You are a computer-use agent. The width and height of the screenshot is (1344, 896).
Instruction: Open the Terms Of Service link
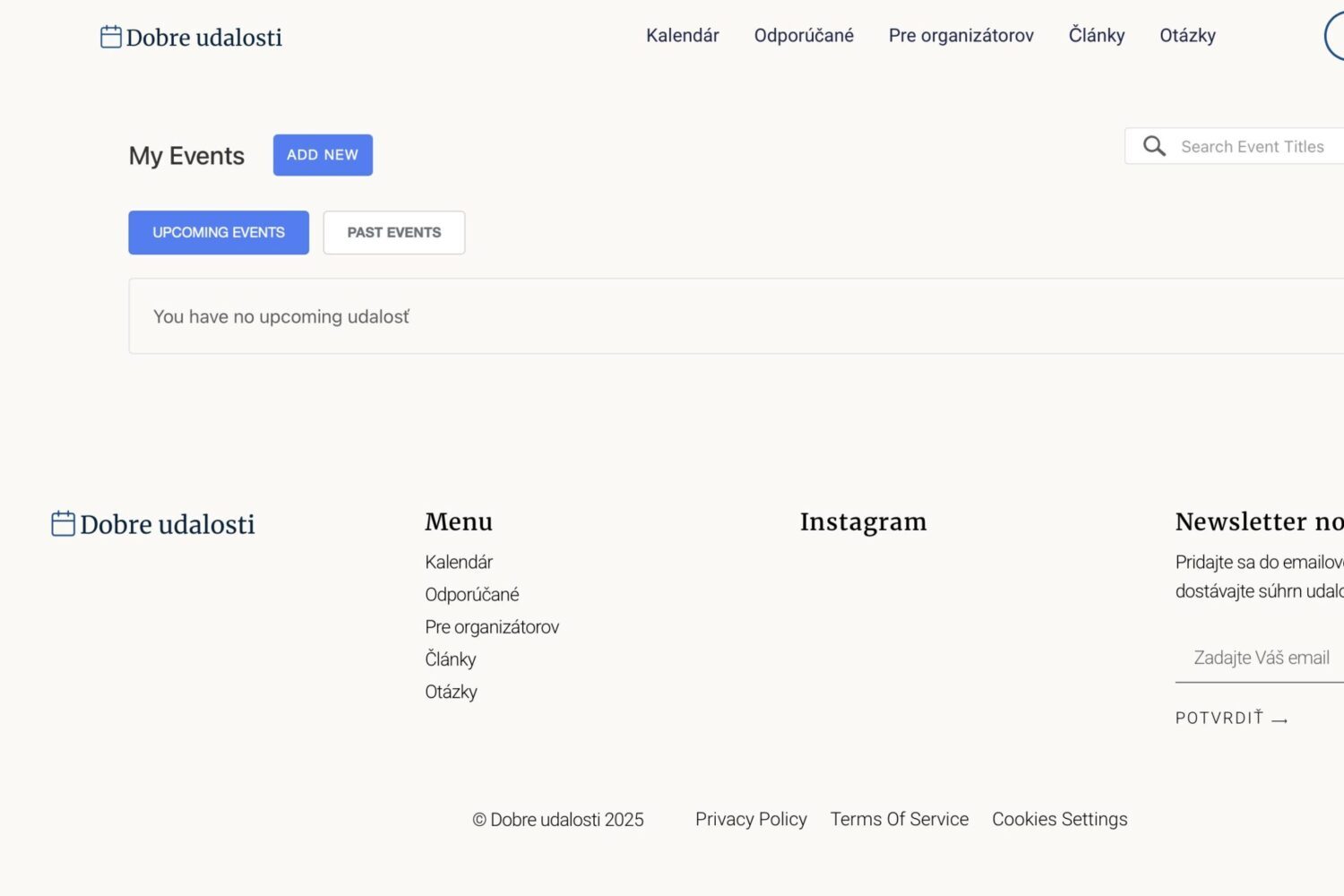pos(900,819)
